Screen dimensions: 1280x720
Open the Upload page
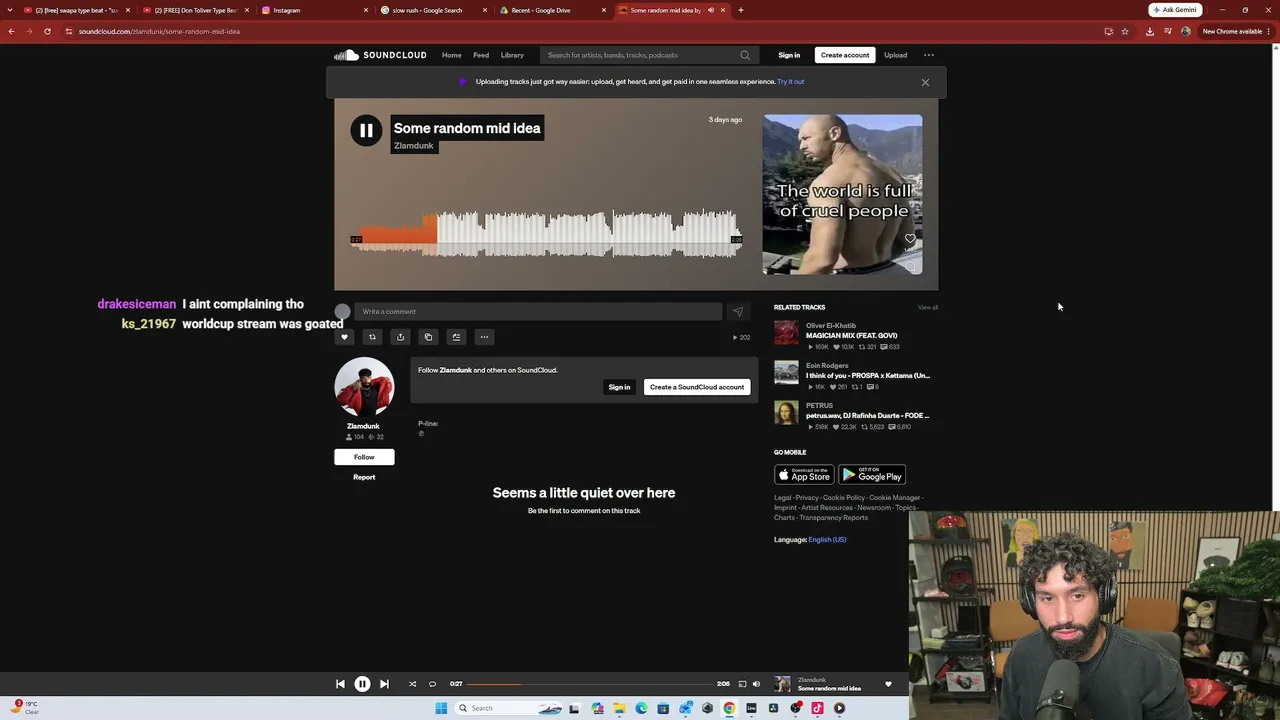(x=895, y=55)
